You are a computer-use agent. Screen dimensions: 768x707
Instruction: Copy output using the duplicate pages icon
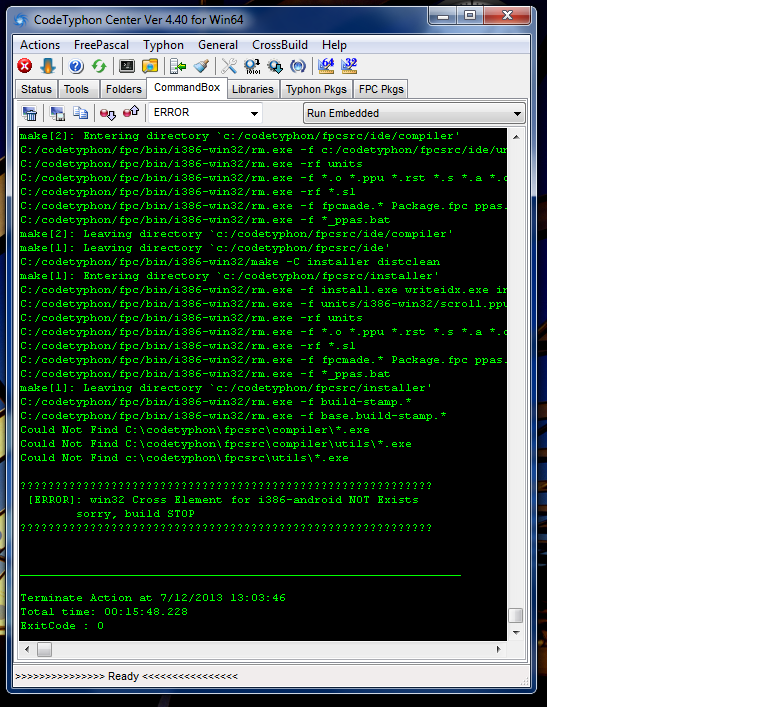[80, 113]
